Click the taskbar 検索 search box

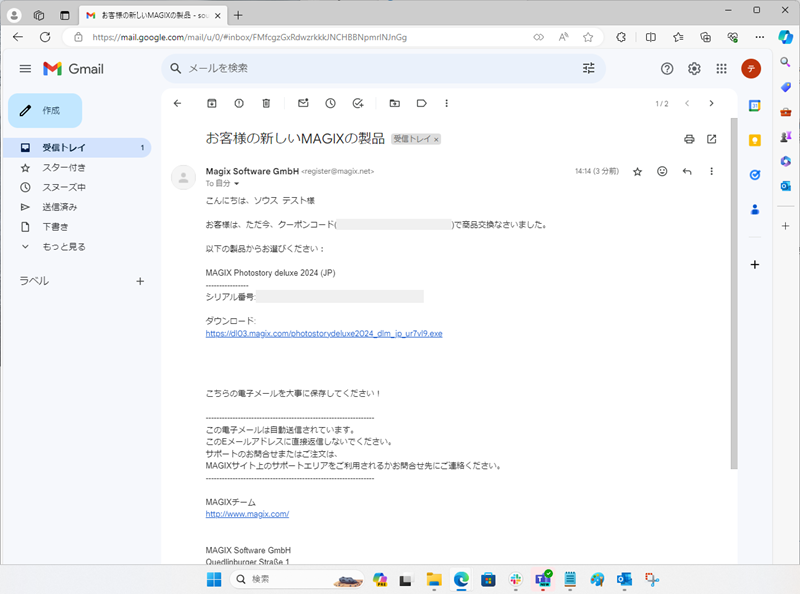coord(297,579)
